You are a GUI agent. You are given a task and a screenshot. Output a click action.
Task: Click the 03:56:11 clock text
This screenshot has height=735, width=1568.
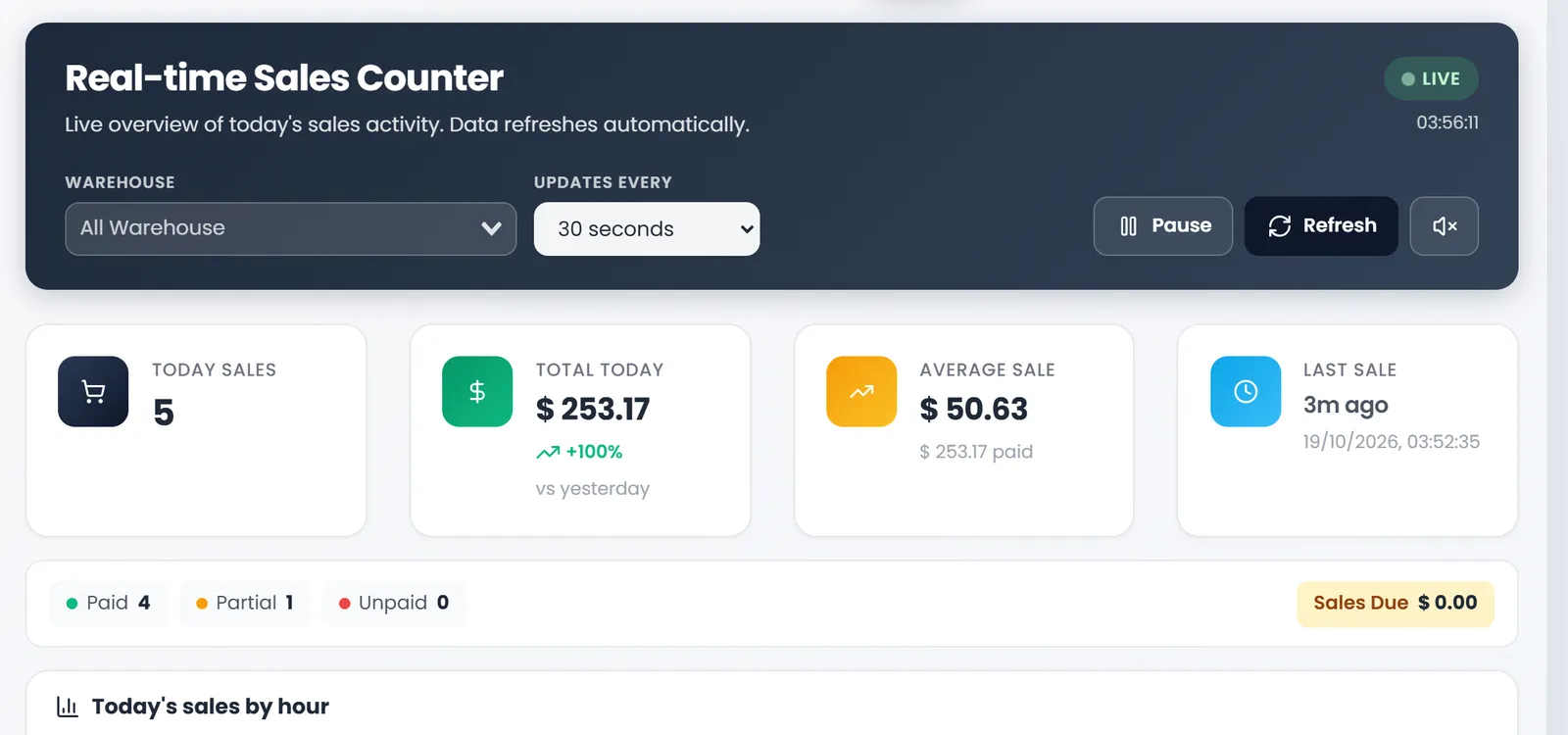tap(1447, 122)
